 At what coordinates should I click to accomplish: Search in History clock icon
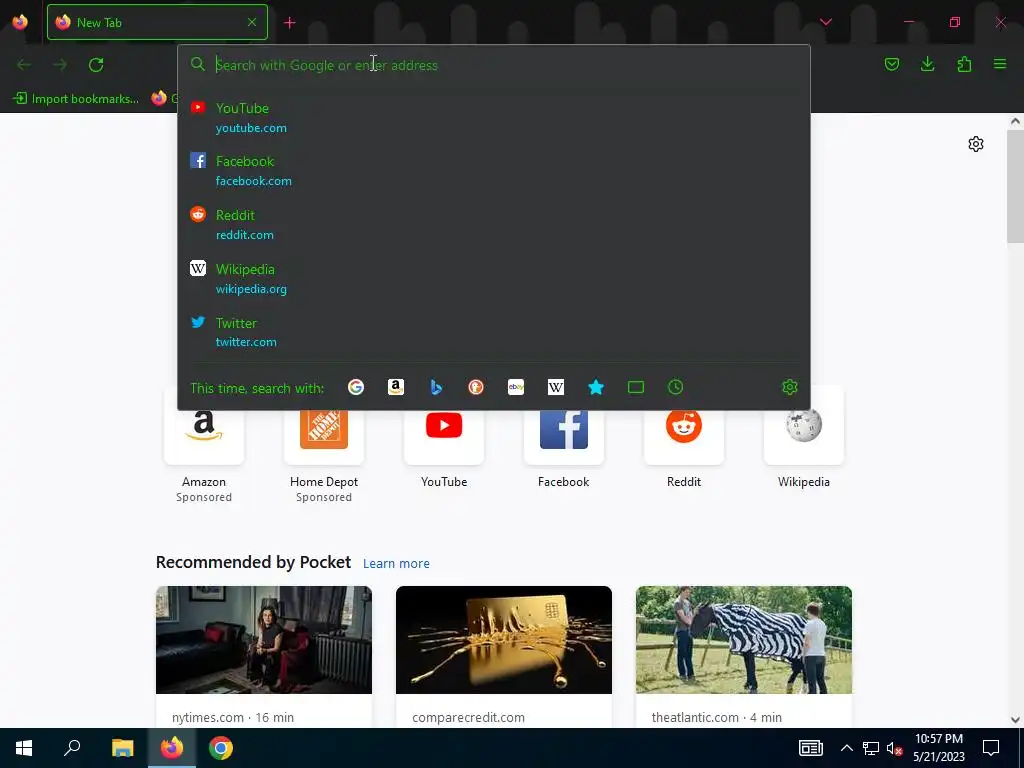(676, 387)
